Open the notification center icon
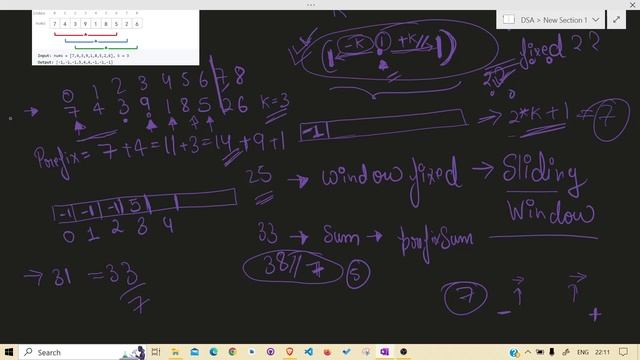Screen dimensions: 640x360 coord(623,352)
